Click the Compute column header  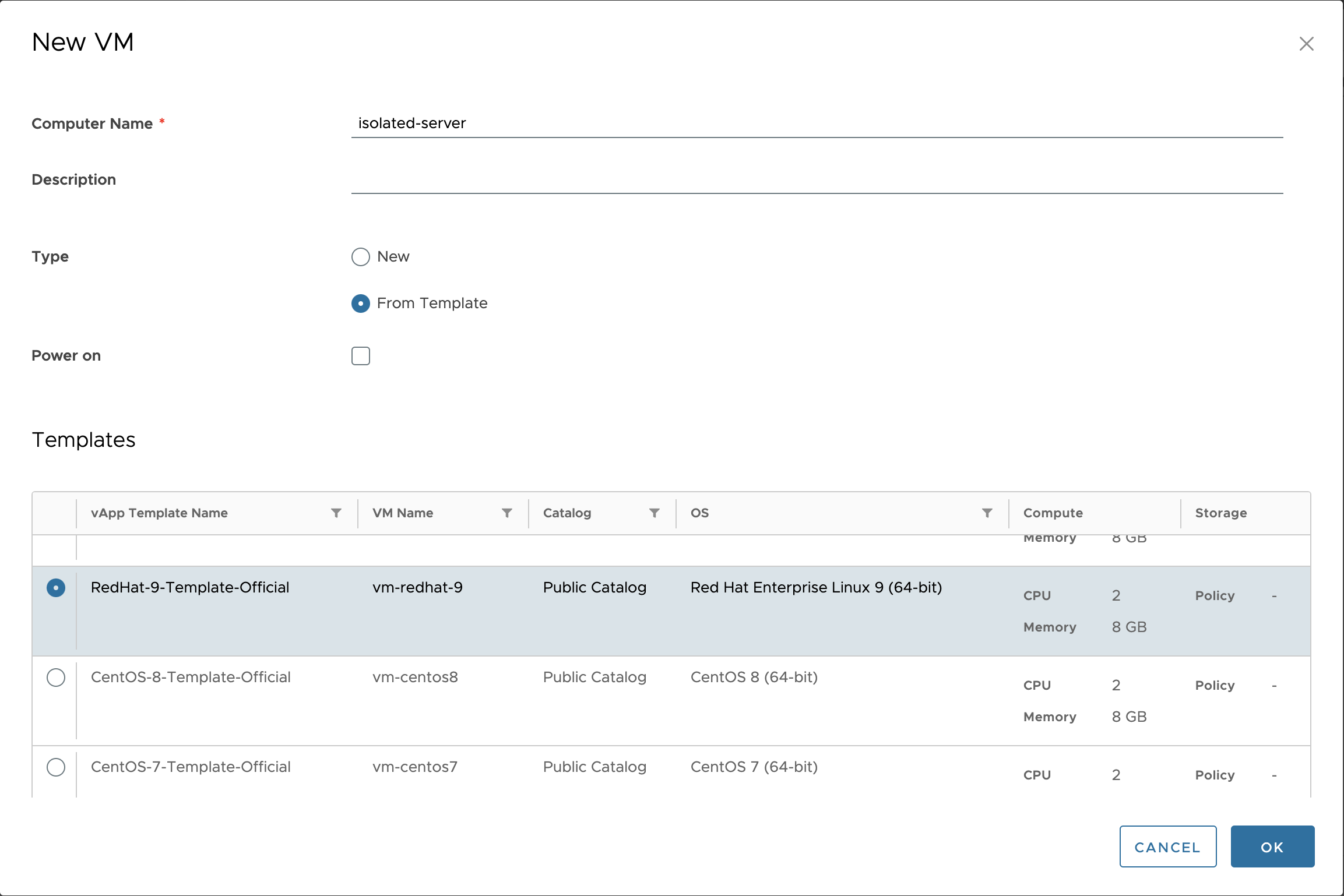(x=1053, y=513)
